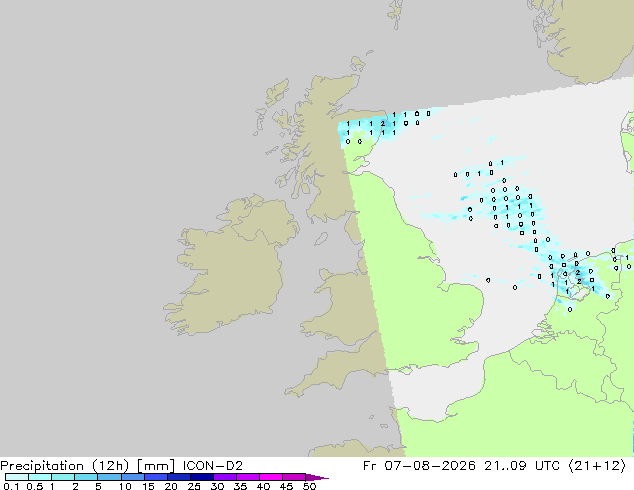Click the Fr 07-08-2026 date text
Image resolution: width=634 pixels, height=490 pixels.
click(419, 466)
